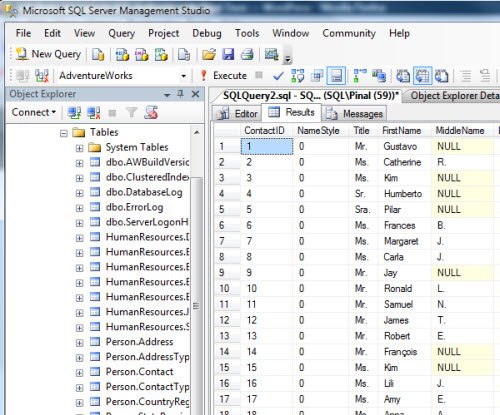500x415 pixels.
Task: Open the Debug menu
Action: click(x=207, y=33)
